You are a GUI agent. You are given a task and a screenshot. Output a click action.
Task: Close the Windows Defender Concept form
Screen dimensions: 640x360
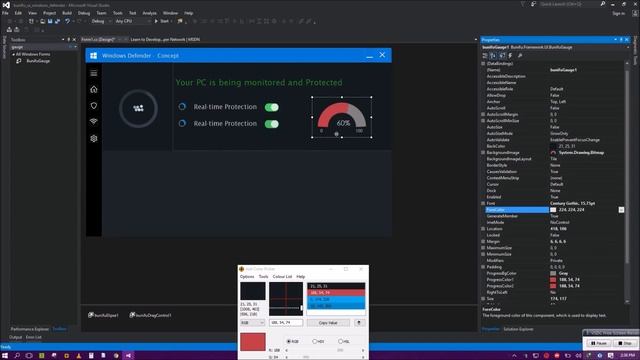click(382, 55)
